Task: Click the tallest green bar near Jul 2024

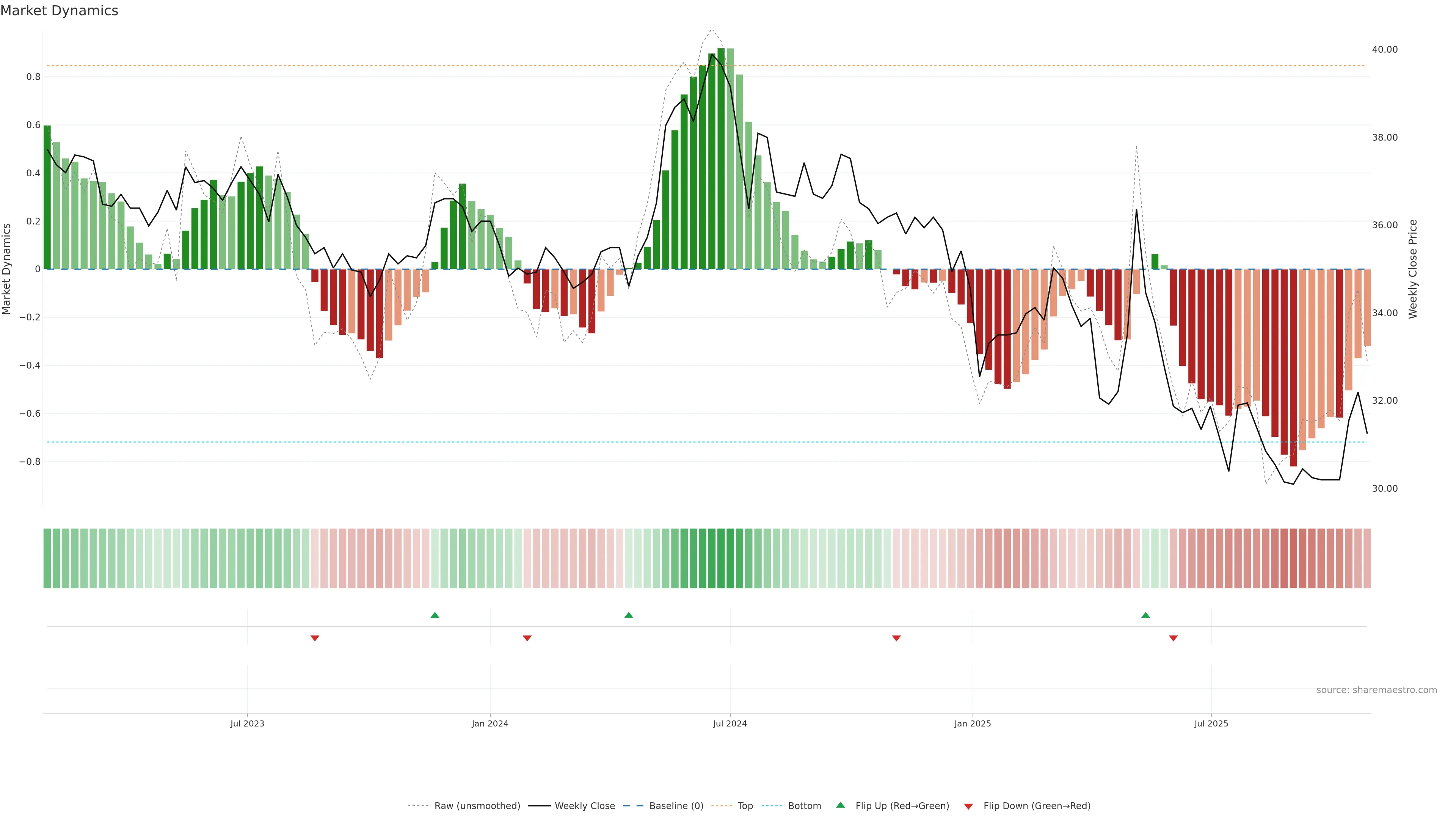Action: (x=721, y=158)
